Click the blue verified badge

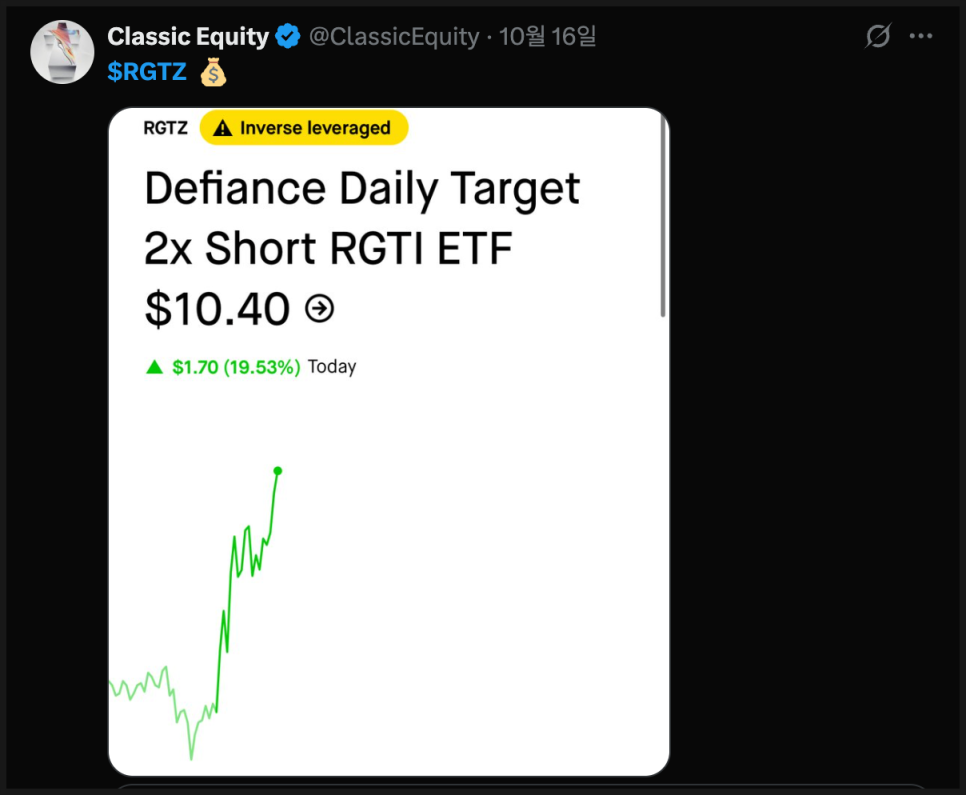(288, 37)
